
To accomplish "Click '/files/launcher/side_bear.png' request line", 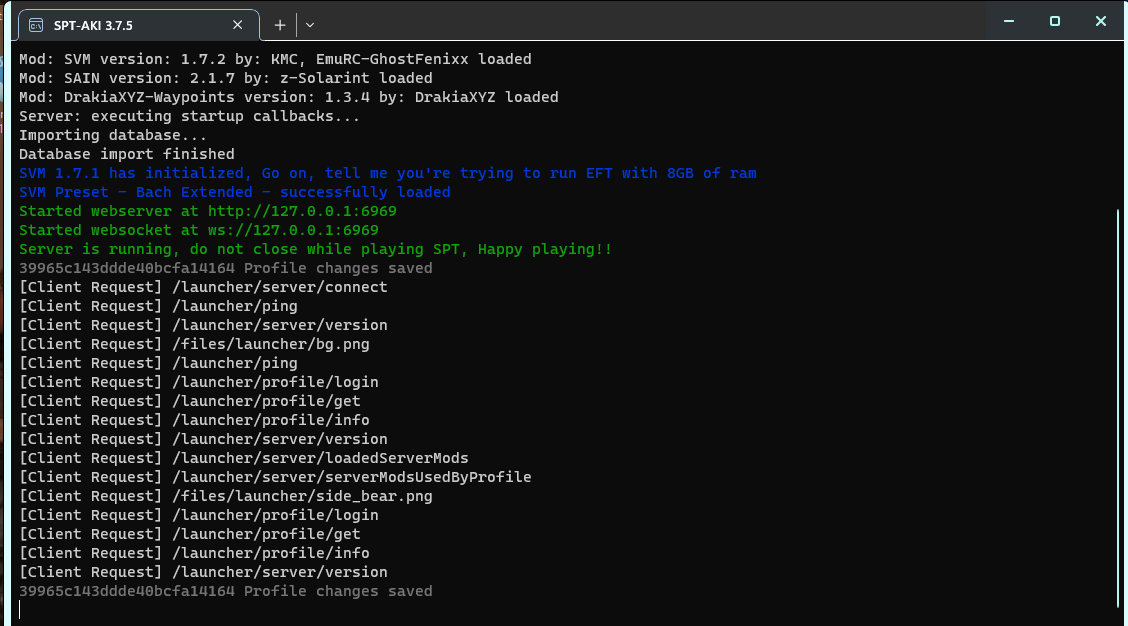I will point(225,496).
